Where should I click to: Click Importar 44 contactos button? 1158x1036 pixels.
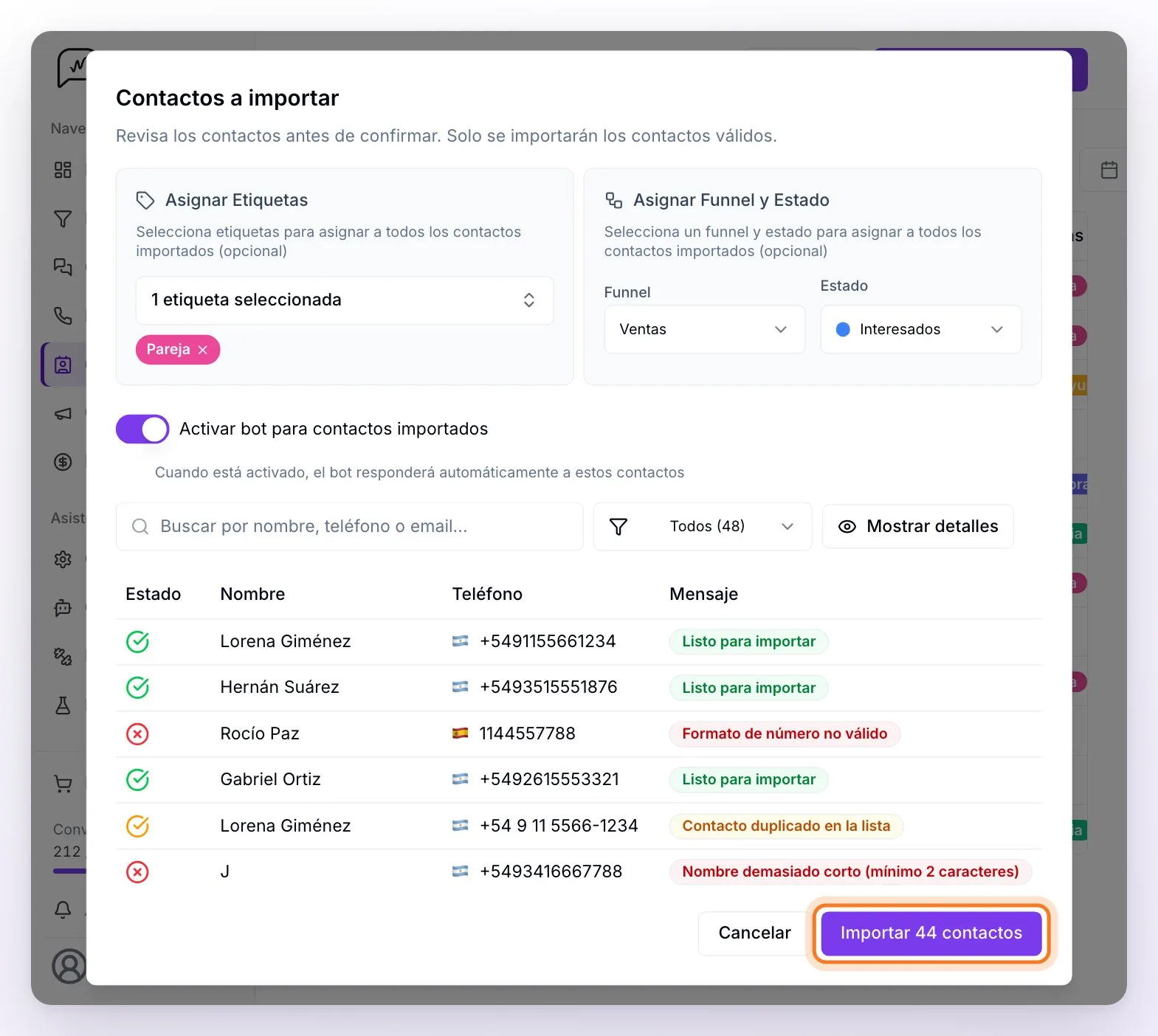pyautogui.click(x=931, y=933)
